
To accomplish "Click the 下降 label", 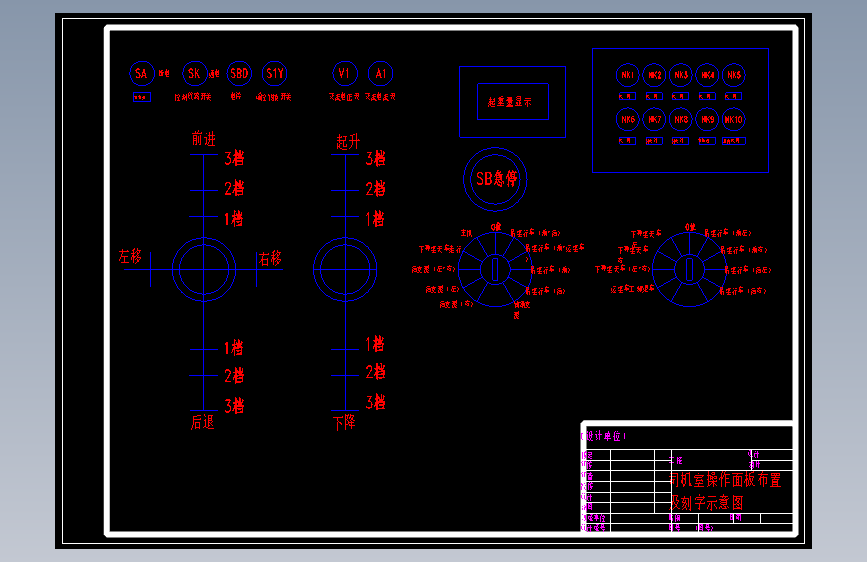I will pos(344,423).
